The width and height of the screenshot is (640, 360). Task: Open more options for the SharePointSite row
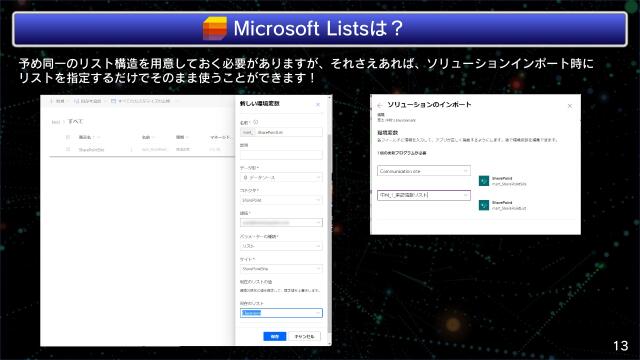131,150
